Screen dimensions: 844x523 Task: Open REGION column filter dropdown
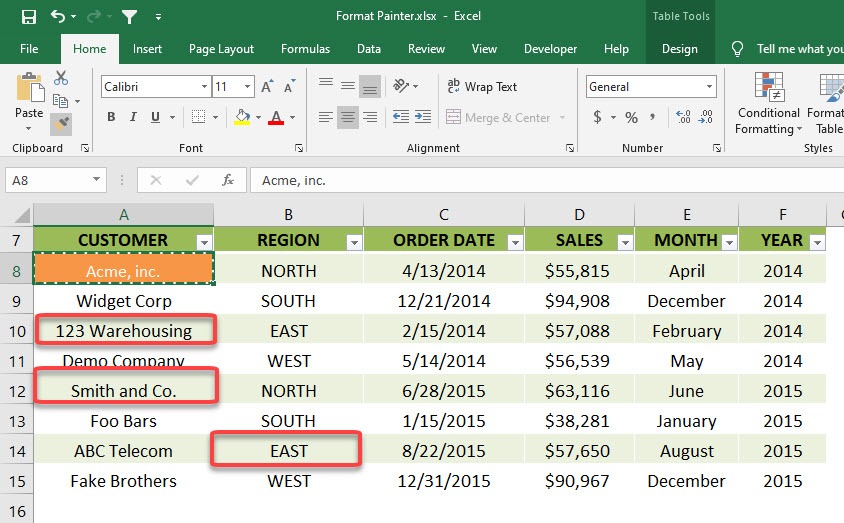354,243
